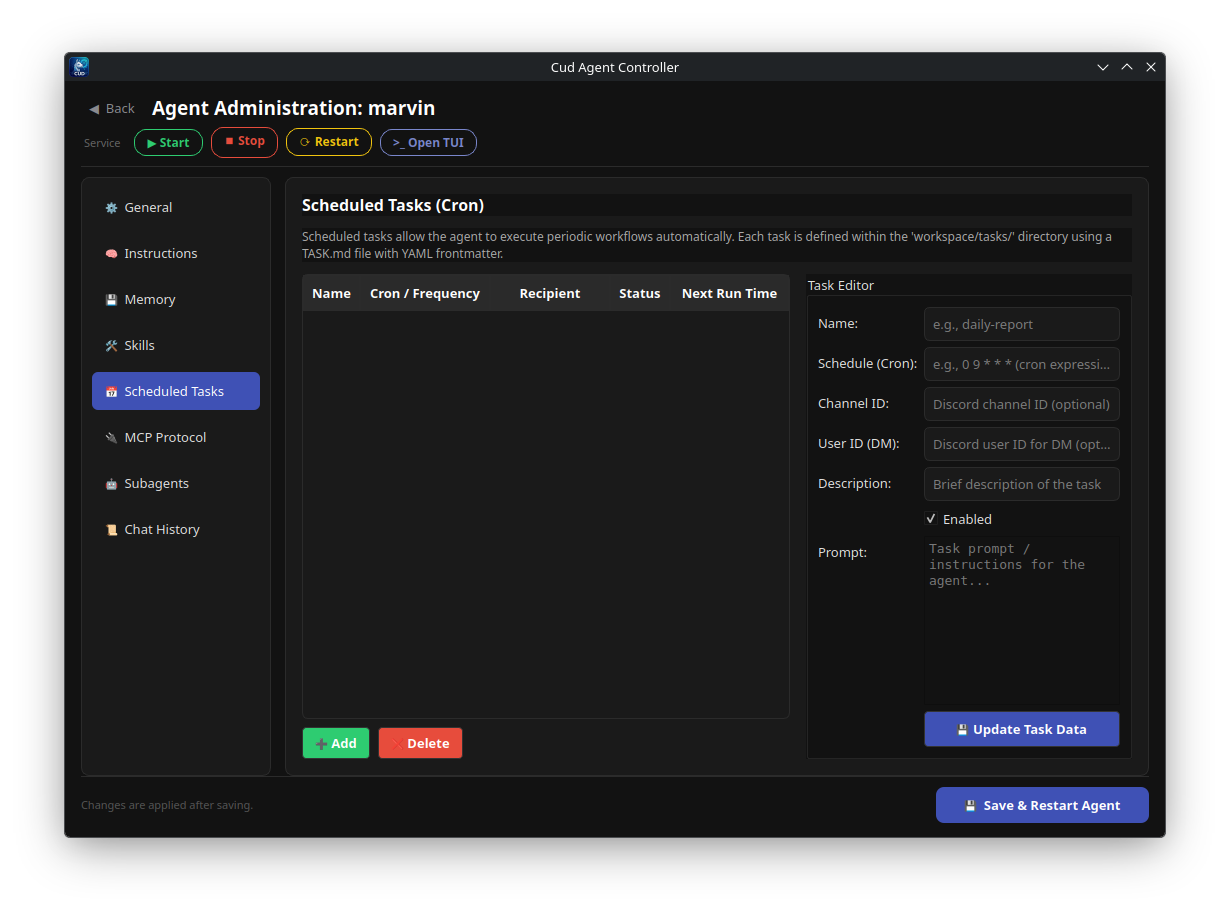Start the agent service
The height and width of the screenshot is (914, 1230).
point(168,142)
